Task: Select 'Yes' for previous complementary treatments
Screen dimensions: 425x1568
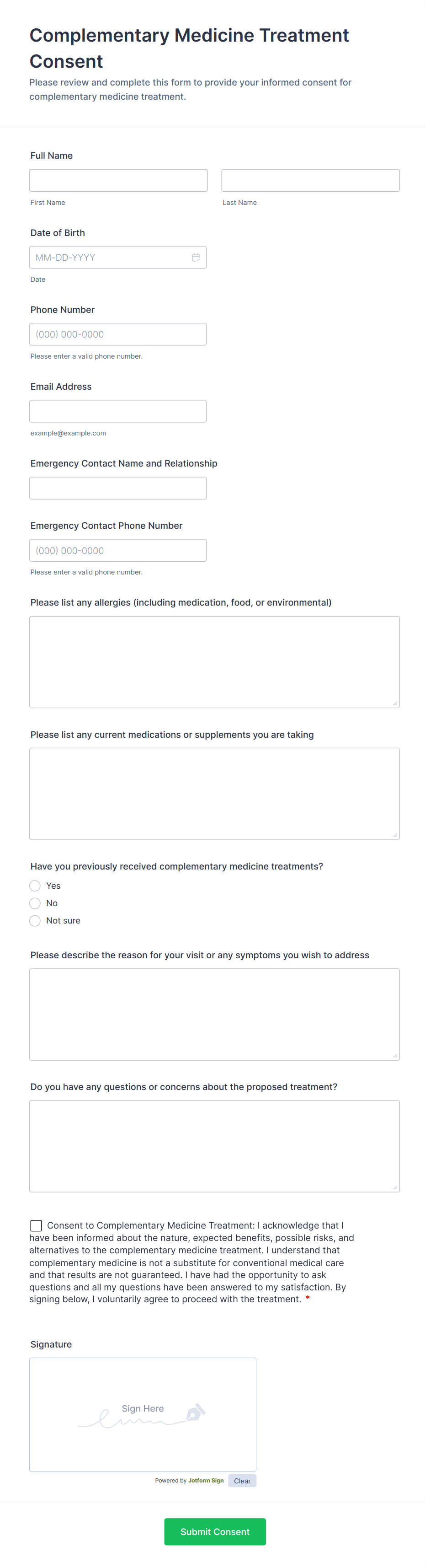Action: [x=35, y=886]
